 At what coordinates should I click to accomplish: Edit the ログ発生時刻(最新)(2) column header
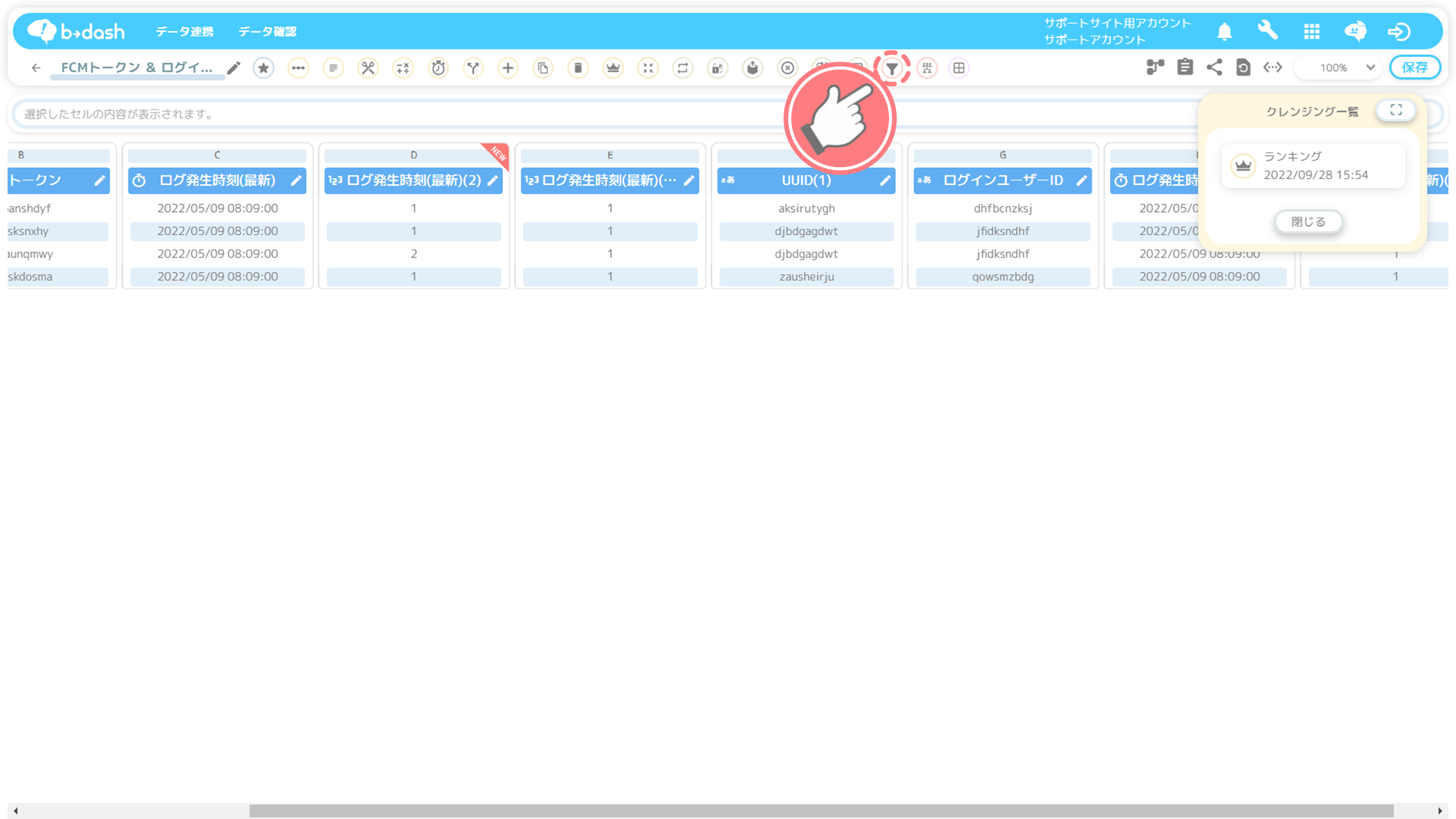pyautogui.click(x=492, y=180)
